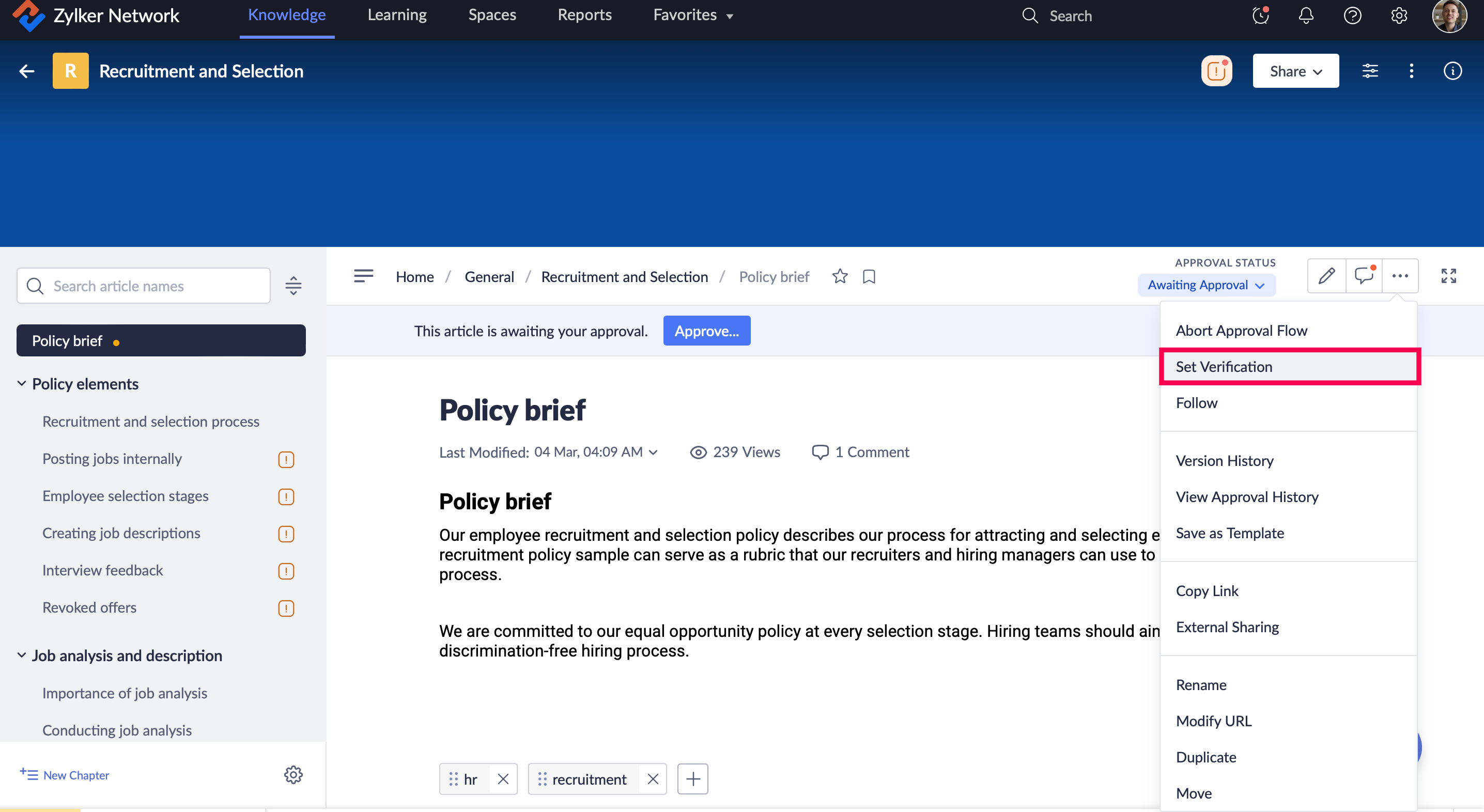Collapse the Policy elements chapter
Image resolution: width=1484 pixels, height=812 pixels.
(x=22, y=384)
